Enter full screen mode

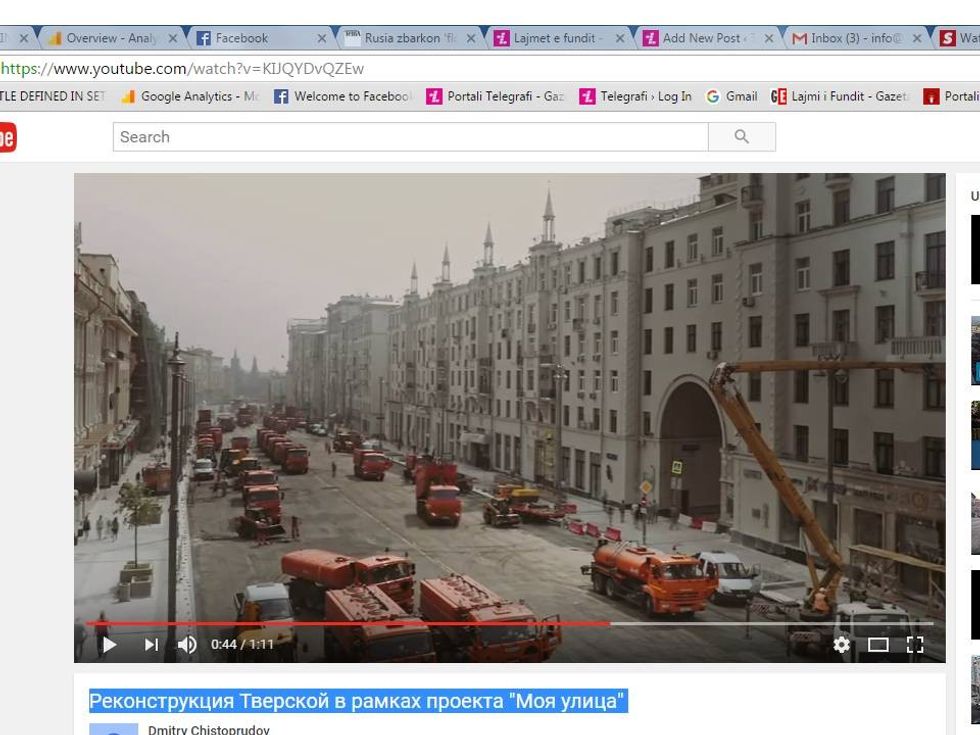915,645
